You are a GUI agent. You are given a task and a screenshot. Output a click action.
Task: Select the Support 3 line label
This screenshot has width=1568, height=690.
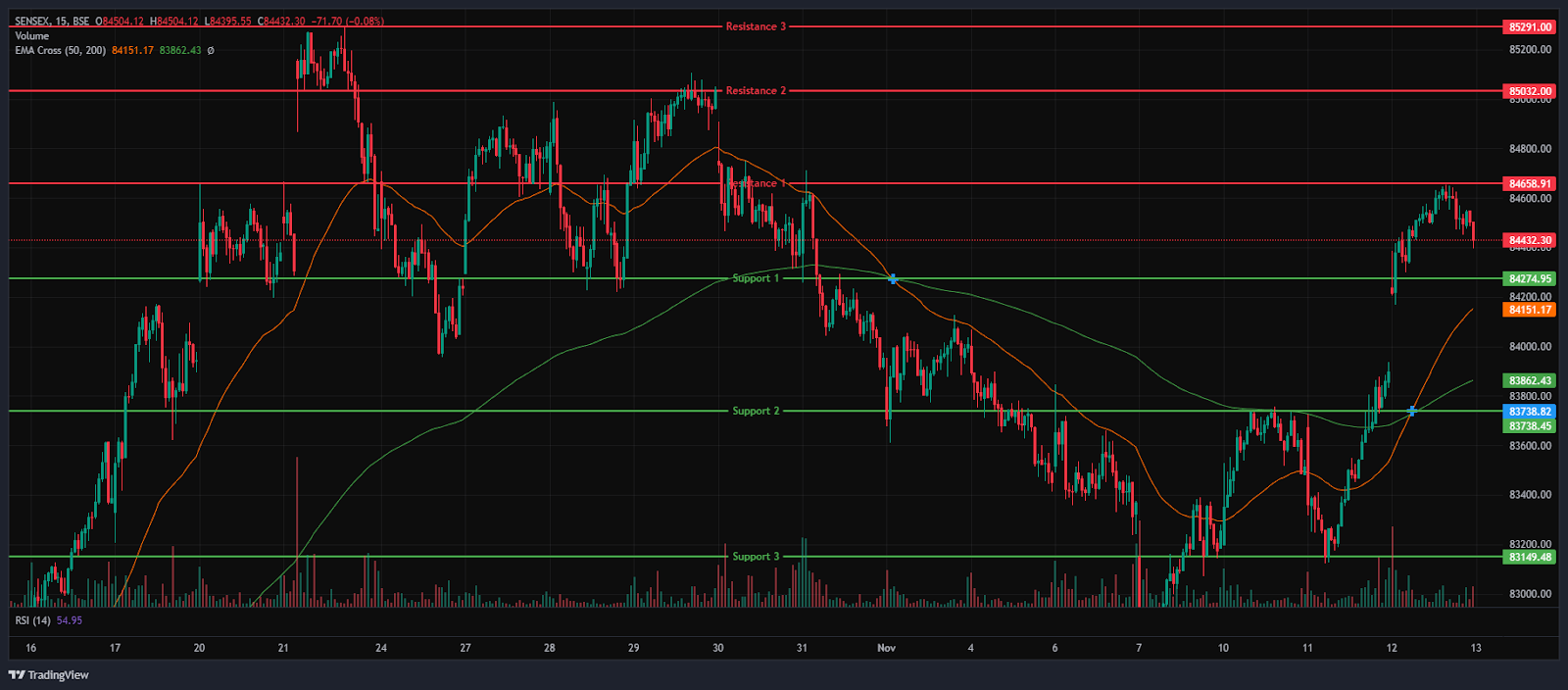click(x=756, y=557)
